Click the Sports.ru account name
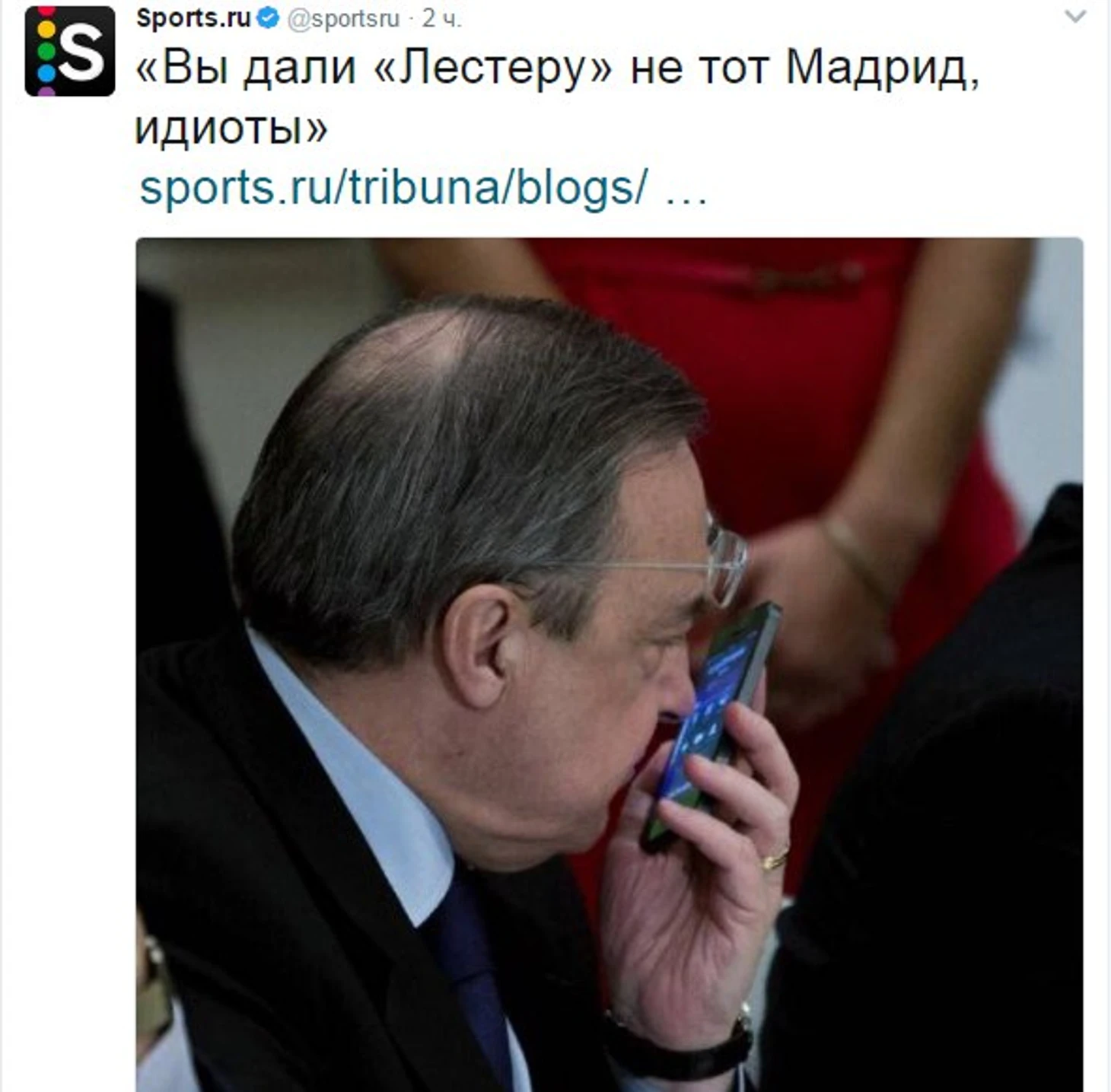Viewport: 1111px width, 1092px height. 193,18
